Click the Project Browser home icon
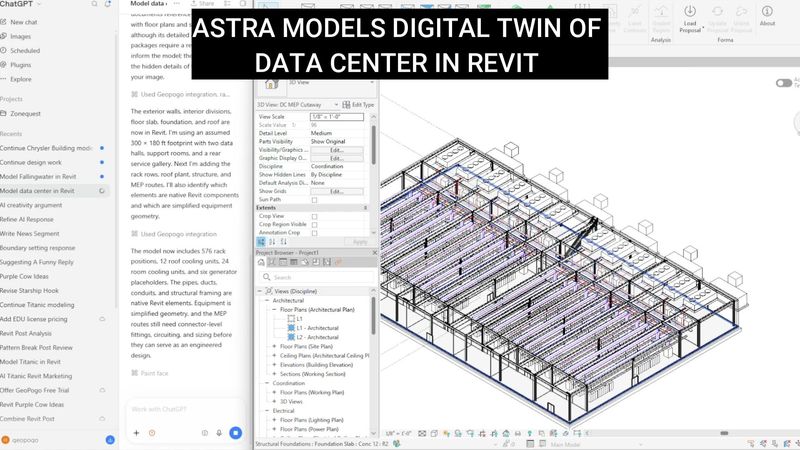The width and height of the screenshot is (800, 450). tap(261, 262)
